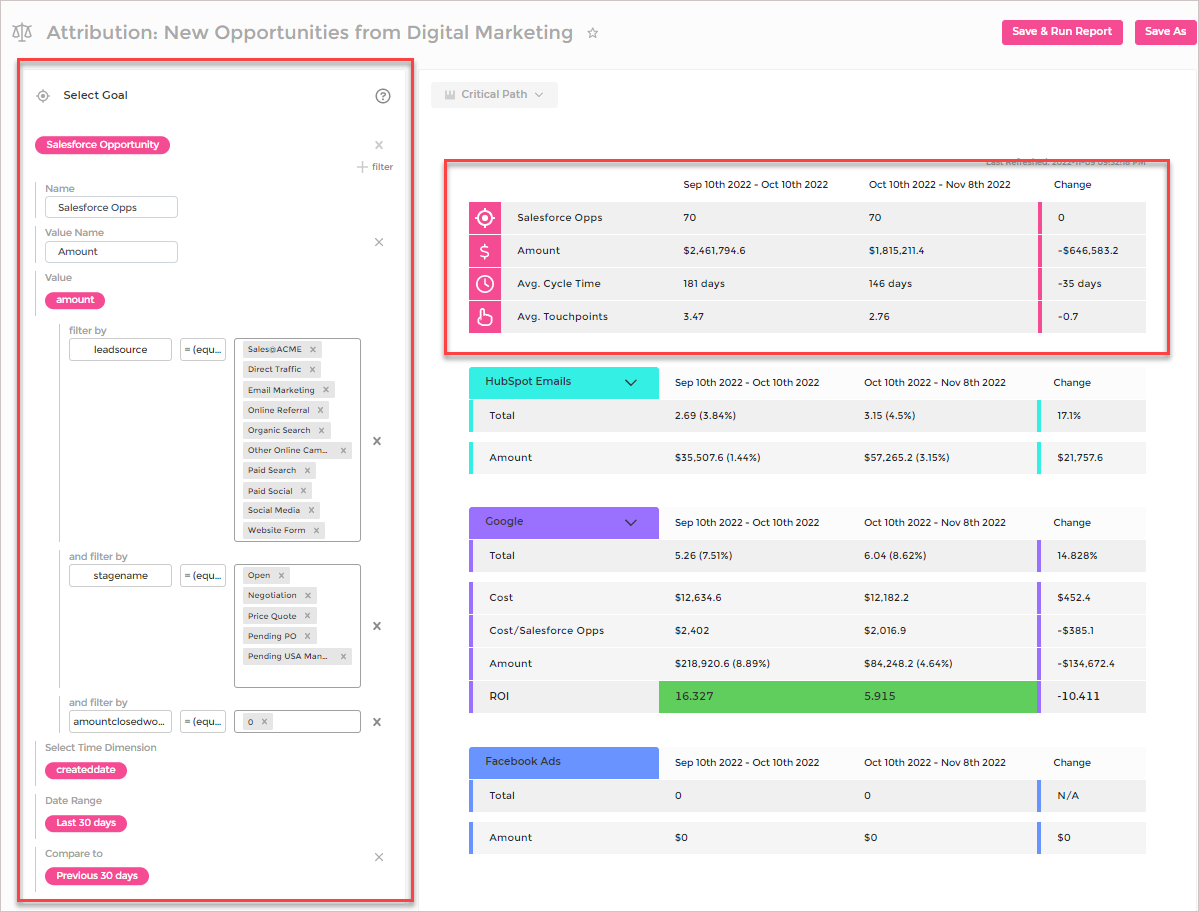Remove Website Form tag
1199x912 pixels.
[316, 530]
